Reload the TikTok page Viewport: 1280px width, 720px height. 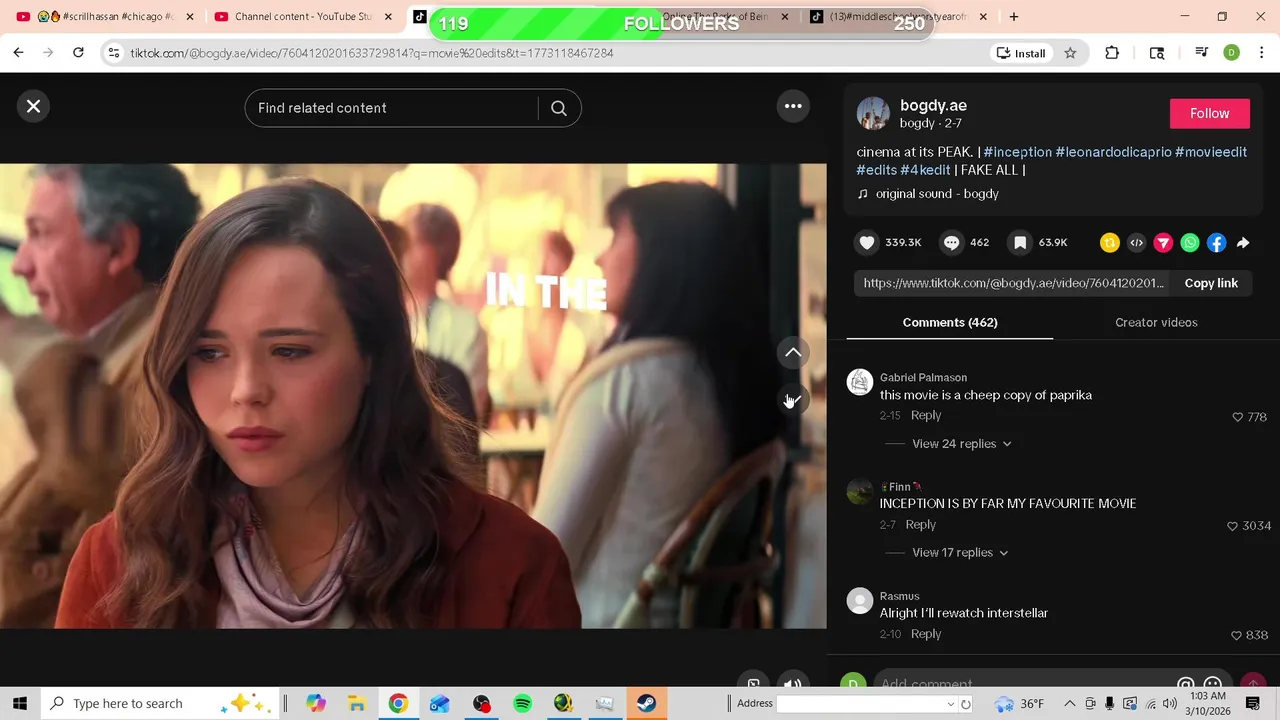(78, 53)
